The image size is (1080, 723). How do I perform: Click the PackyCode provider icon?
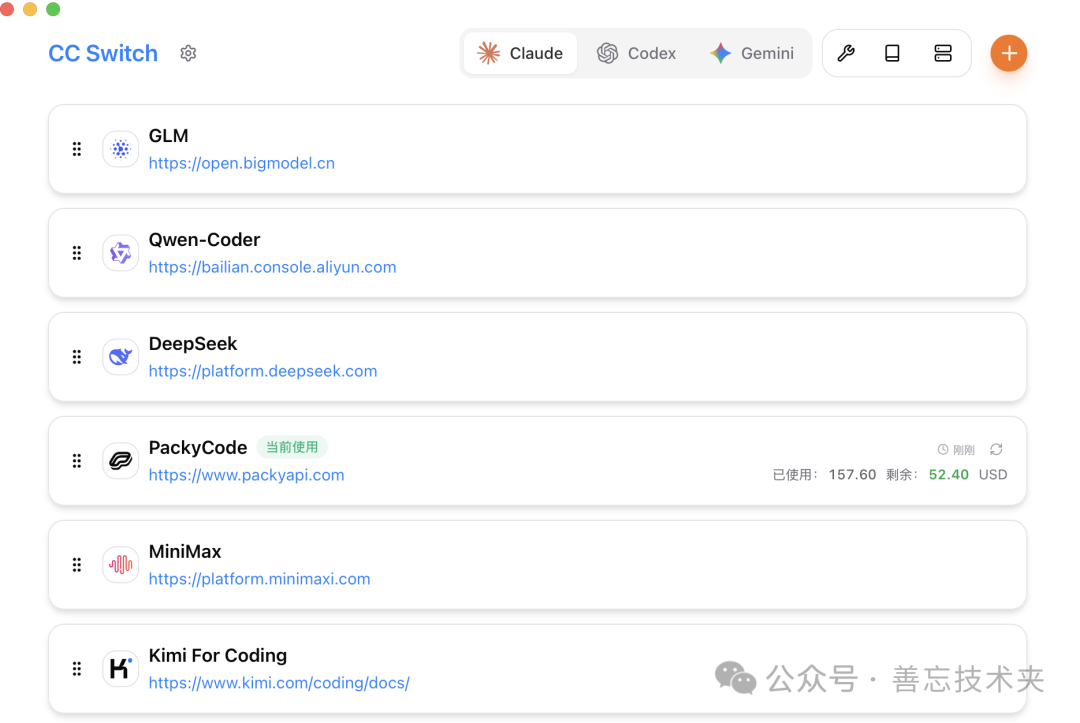[x=120, y=460]
